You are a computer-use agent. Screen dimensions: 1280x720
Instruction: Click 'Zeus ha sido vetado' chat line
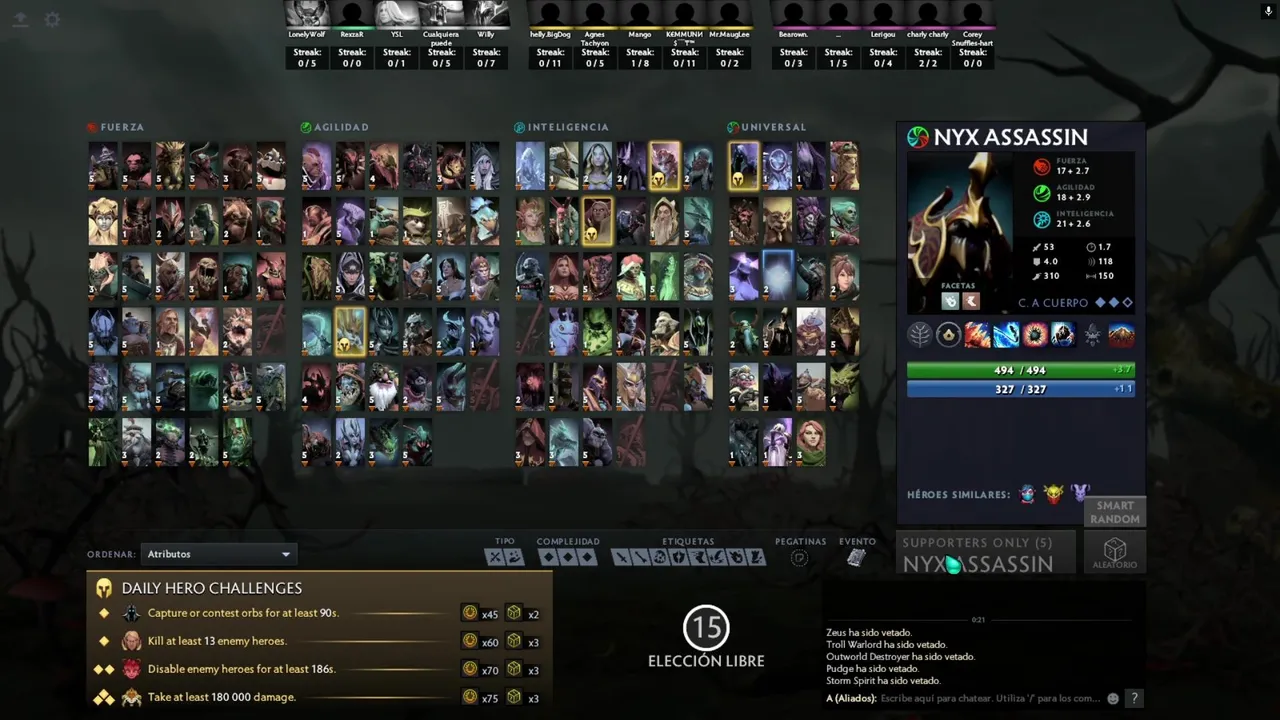coord(872,633)
